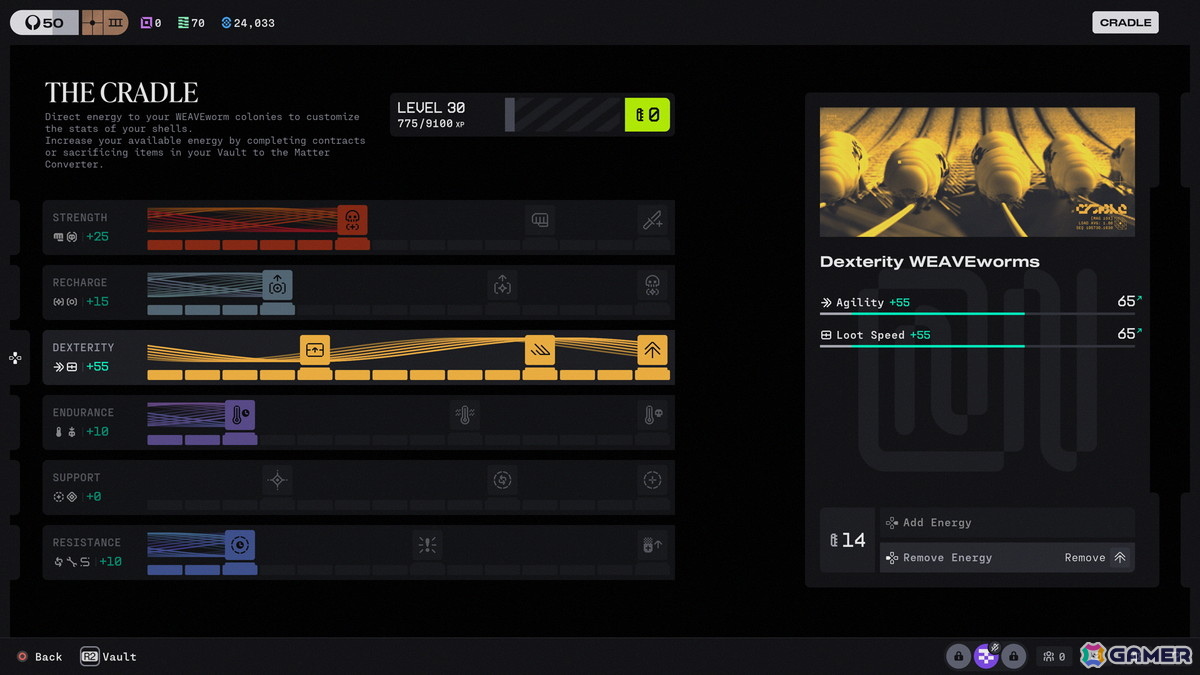Select the Support stat row
This screenshot has width=1200, height=675.
[358, 487]
